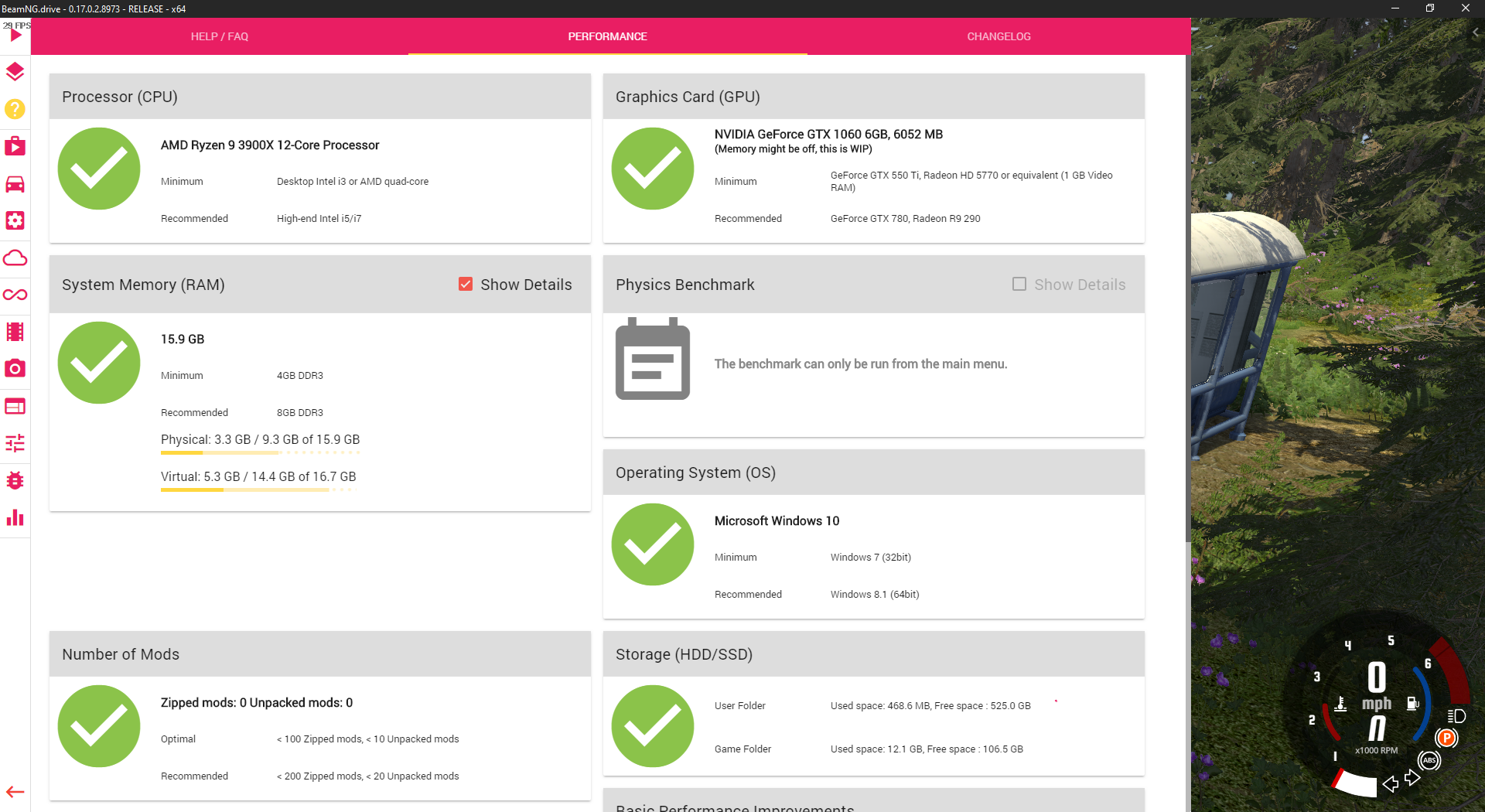Click 'NVIDIA GeForce GTX 1060 6GB, 6052 MB' text

click(x=828, y=135)
